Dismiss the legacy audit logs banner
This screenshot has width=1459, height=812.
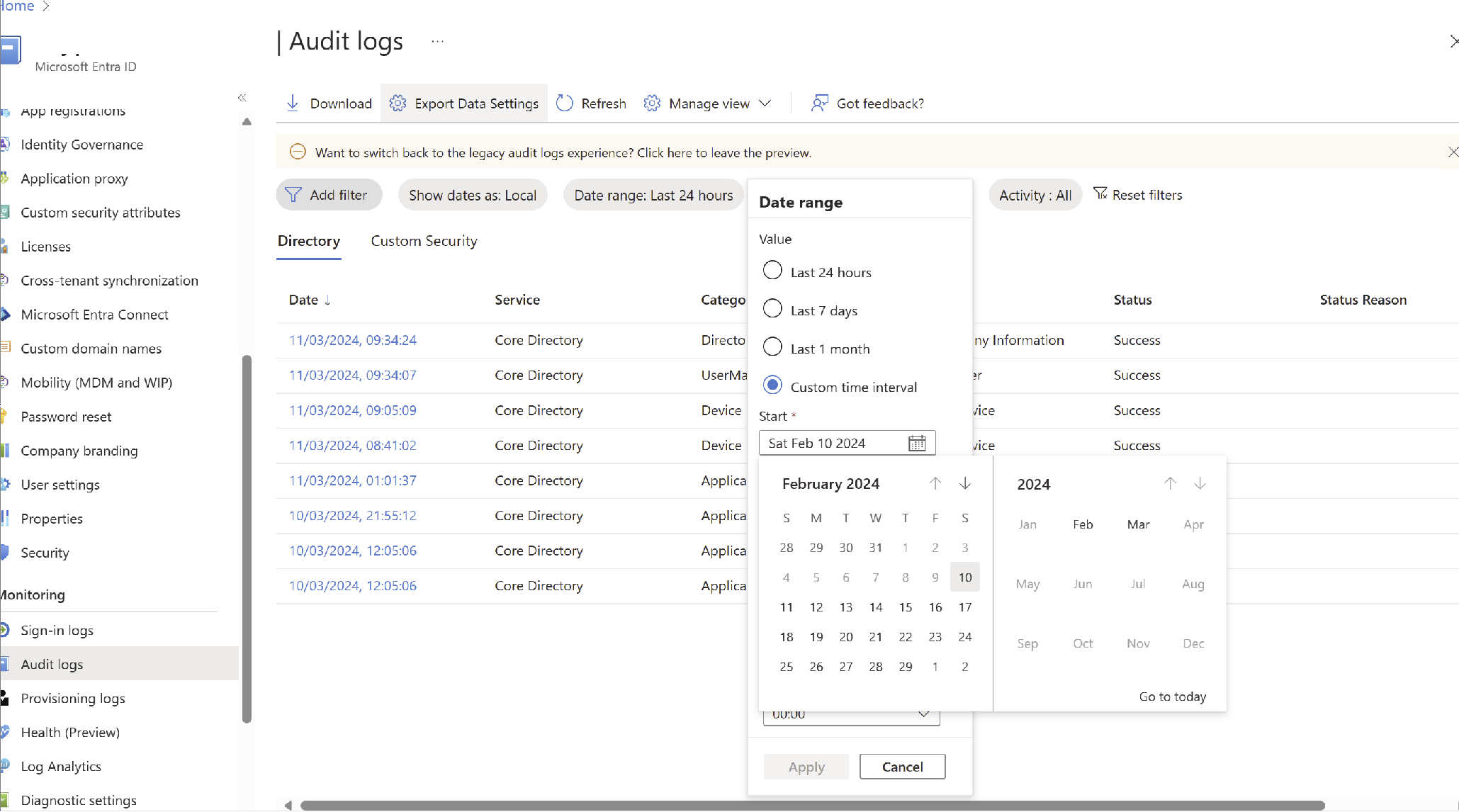click(1453, 152)
